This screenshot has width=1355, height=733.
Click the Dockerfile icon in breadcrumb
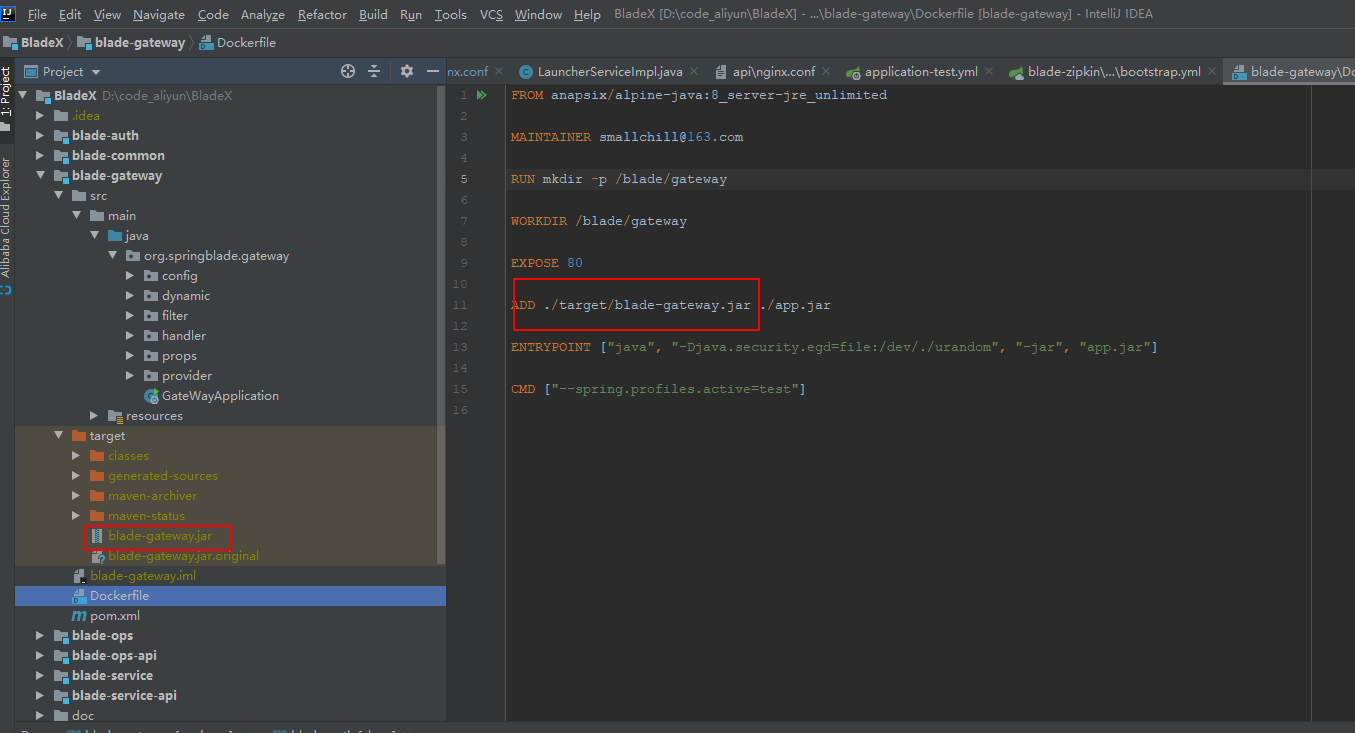[x=207, y=43]
